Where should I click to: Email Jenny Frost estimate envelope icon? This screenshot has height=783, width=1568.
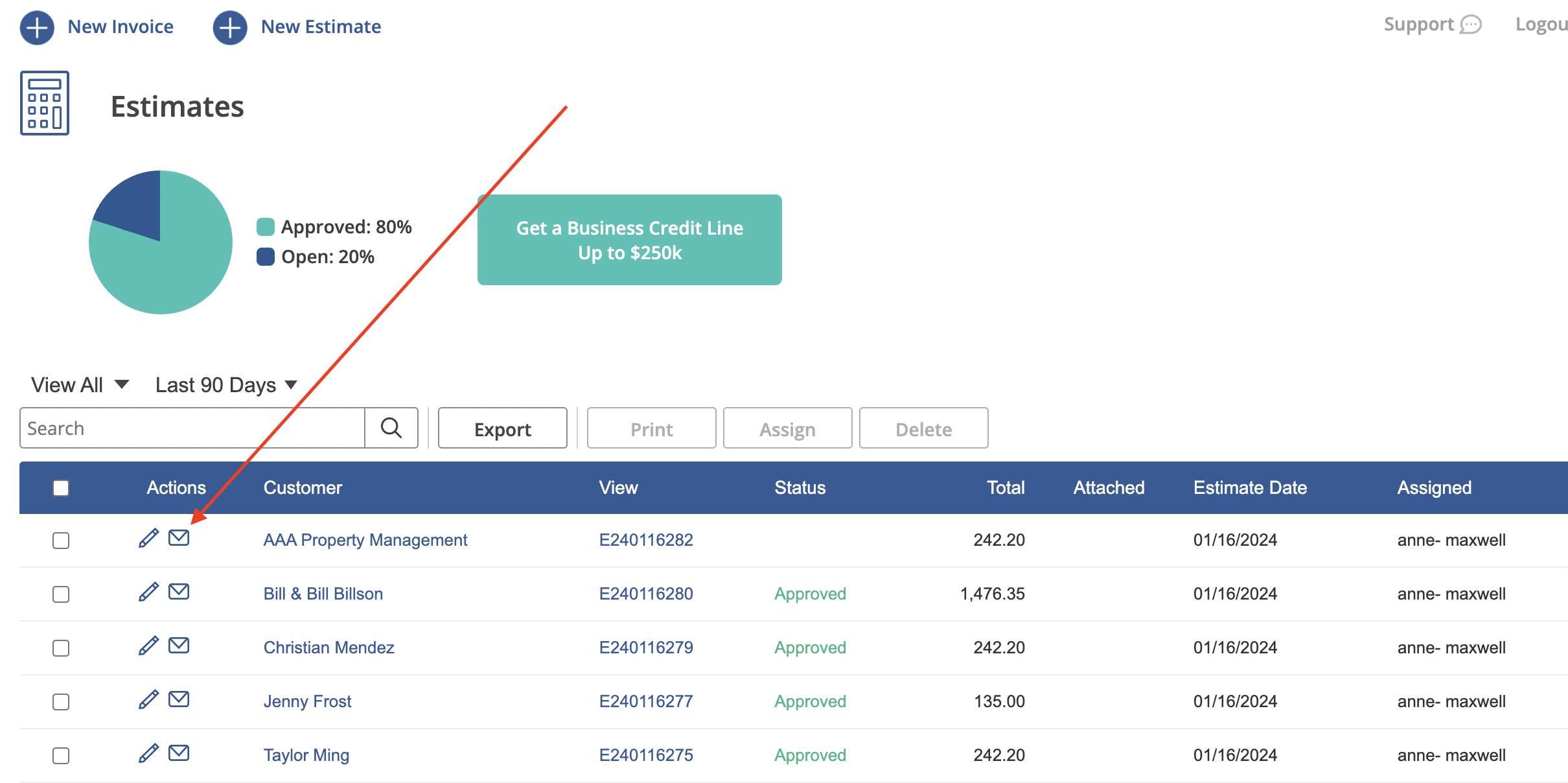pos(179,699)
